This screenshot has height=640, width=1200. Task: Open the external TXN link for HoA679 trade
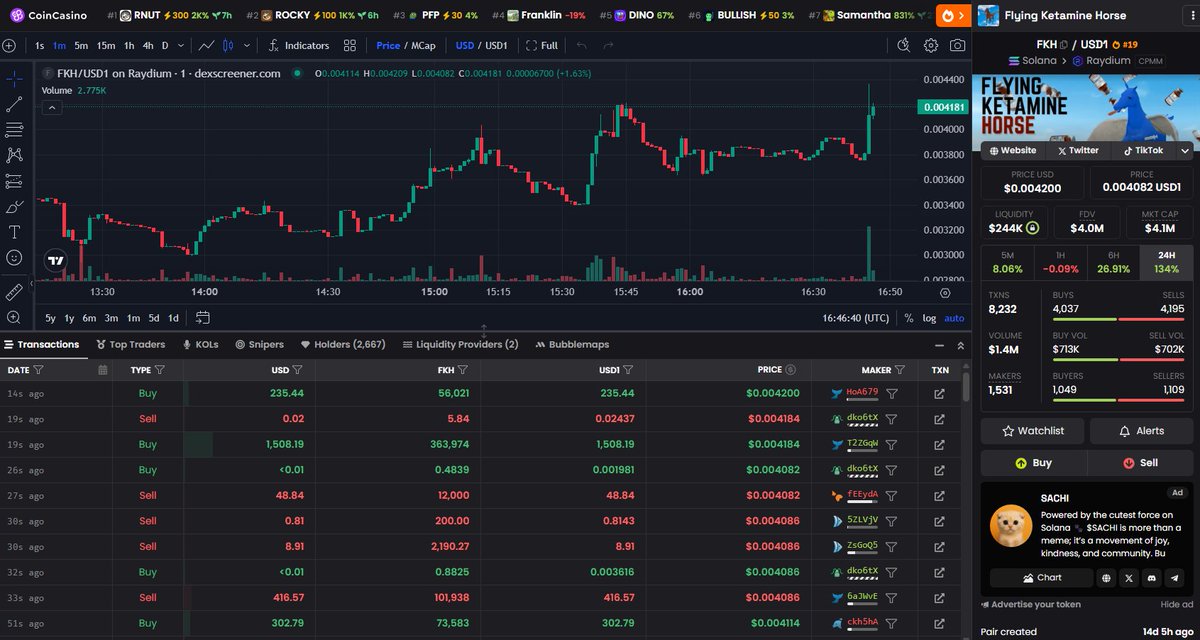click(939, 393)
